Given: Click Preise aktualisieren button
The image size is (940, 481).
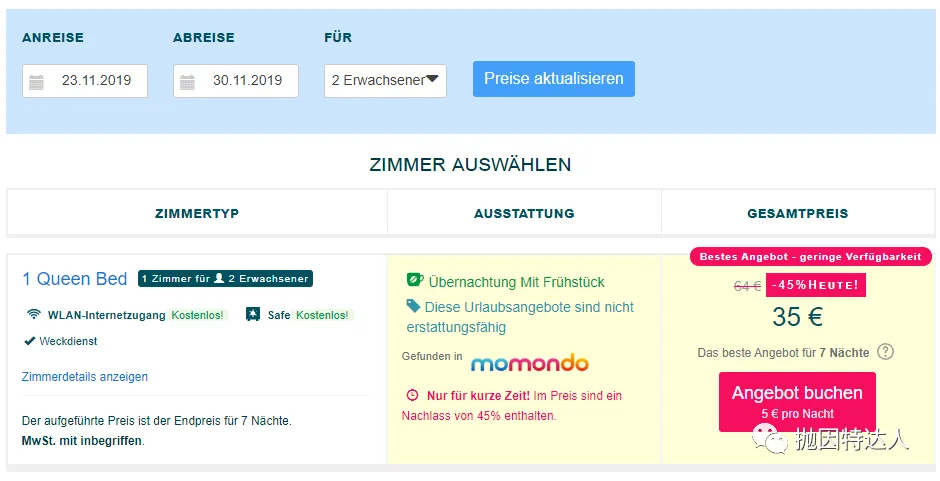Looking at the screenshot, I should (x=554, y=79).
